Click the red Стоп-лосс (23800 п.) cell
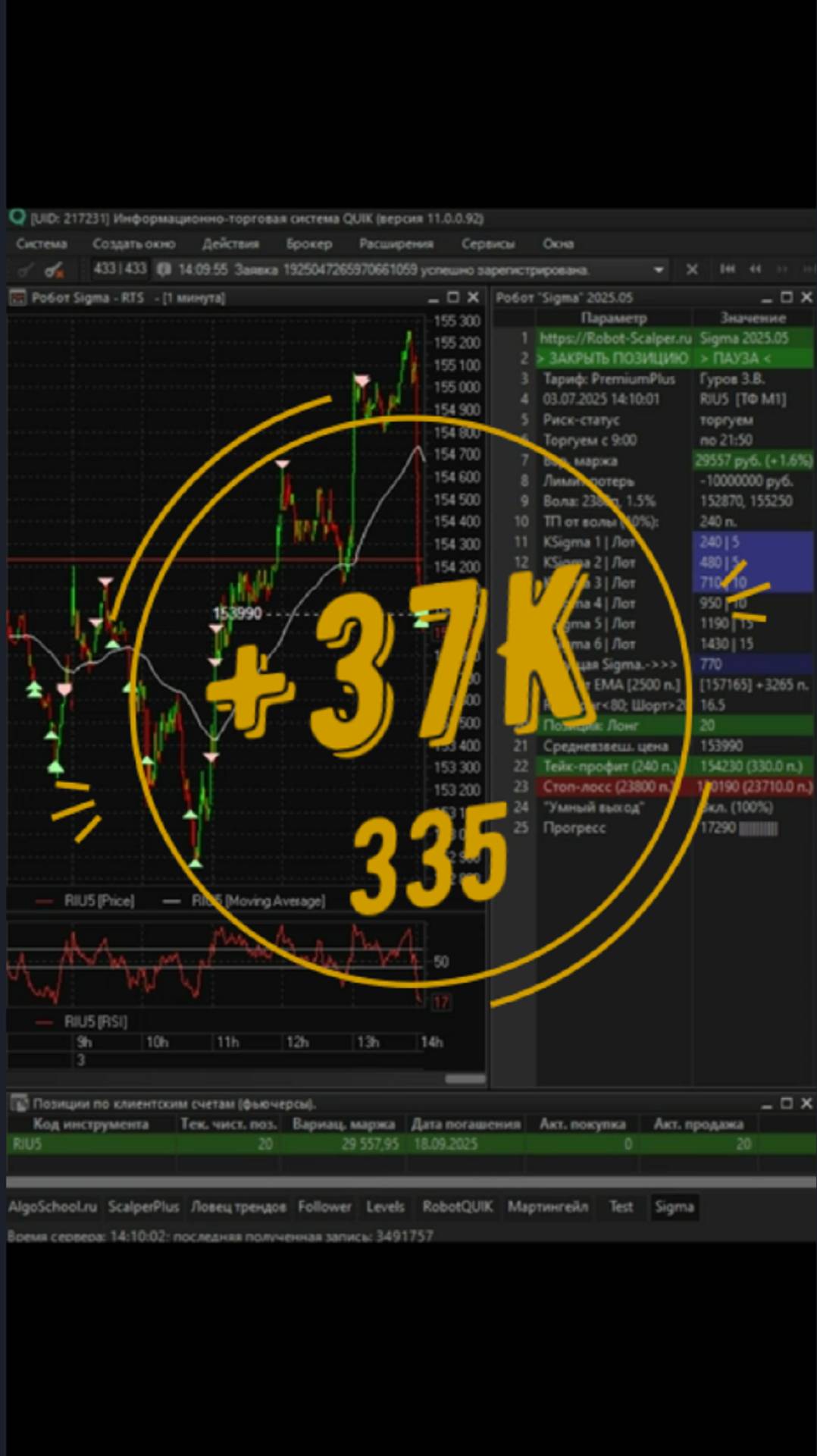817x1456 pixels. [615, 786]
